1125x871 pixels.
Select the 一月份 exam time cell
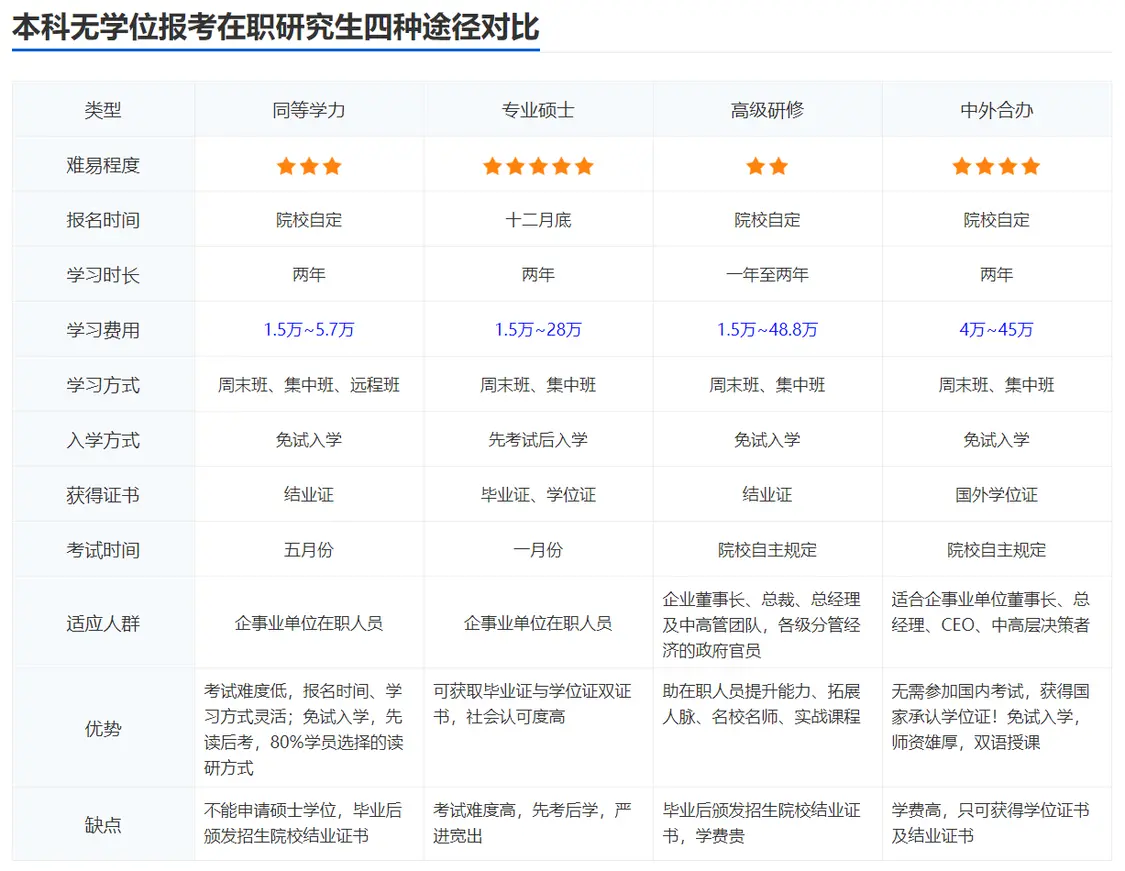pos(538,550)
